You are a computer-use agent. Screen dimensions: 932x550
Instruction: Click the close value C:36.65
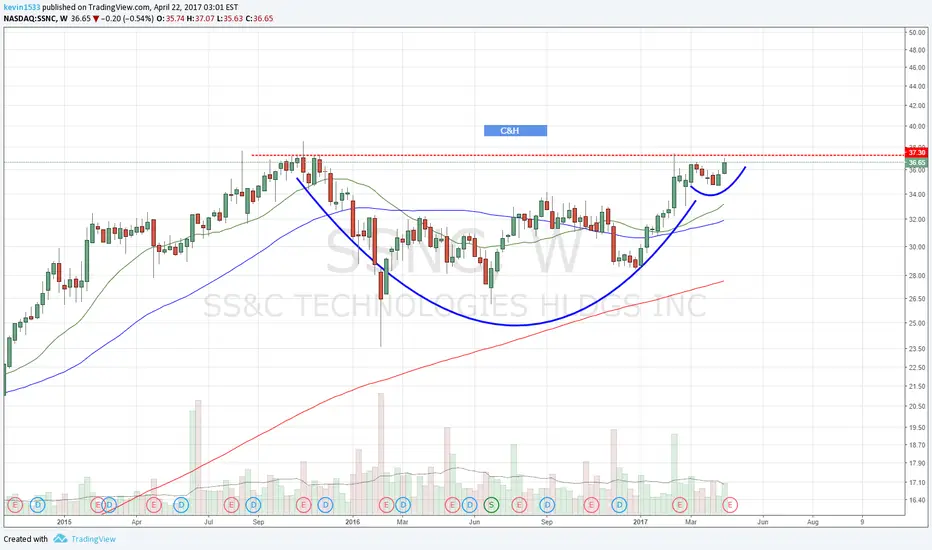[x=259, y=18]
